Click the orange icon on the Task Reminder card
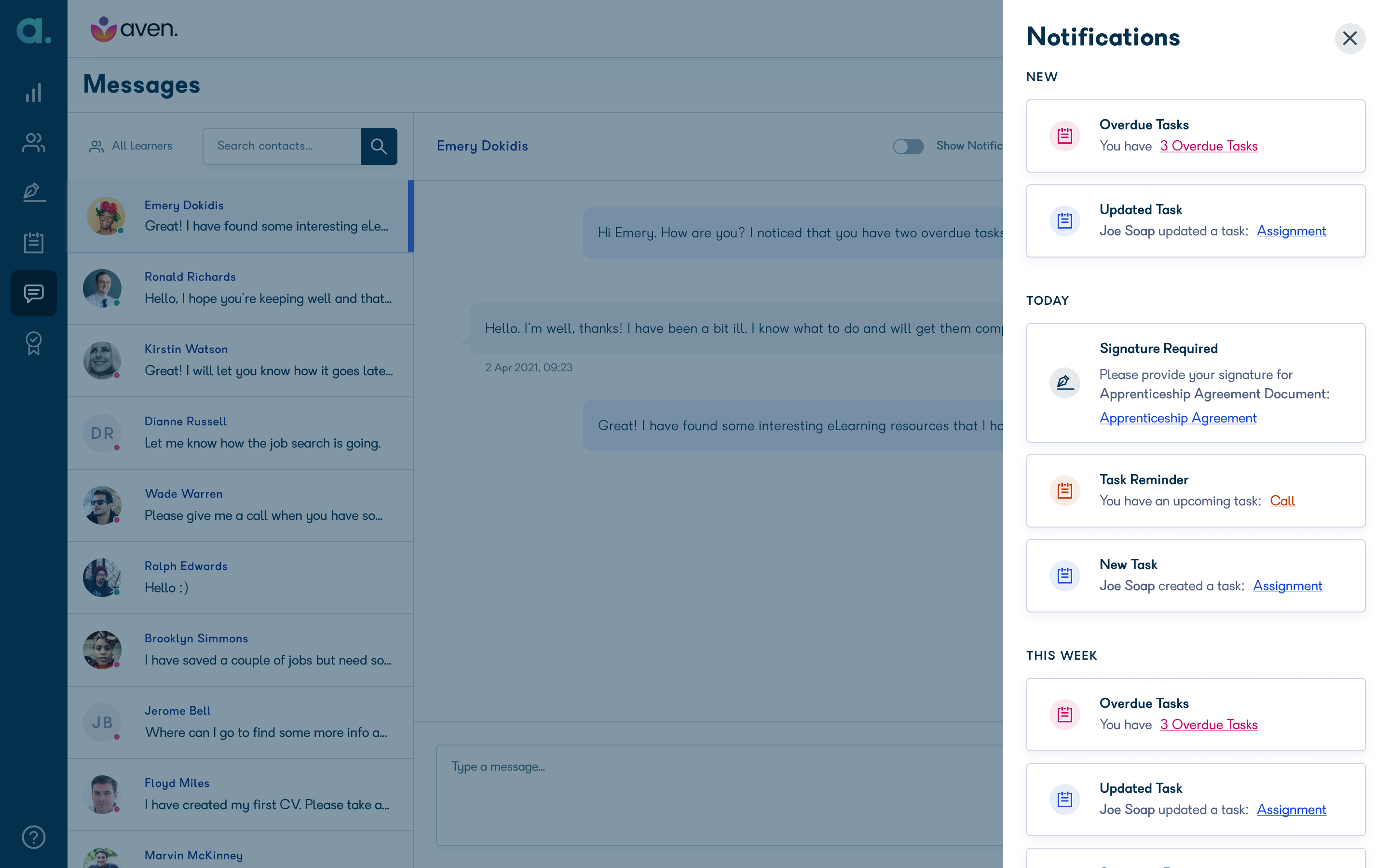The height and width of the screenshot is (868, 1389). 1065,491
